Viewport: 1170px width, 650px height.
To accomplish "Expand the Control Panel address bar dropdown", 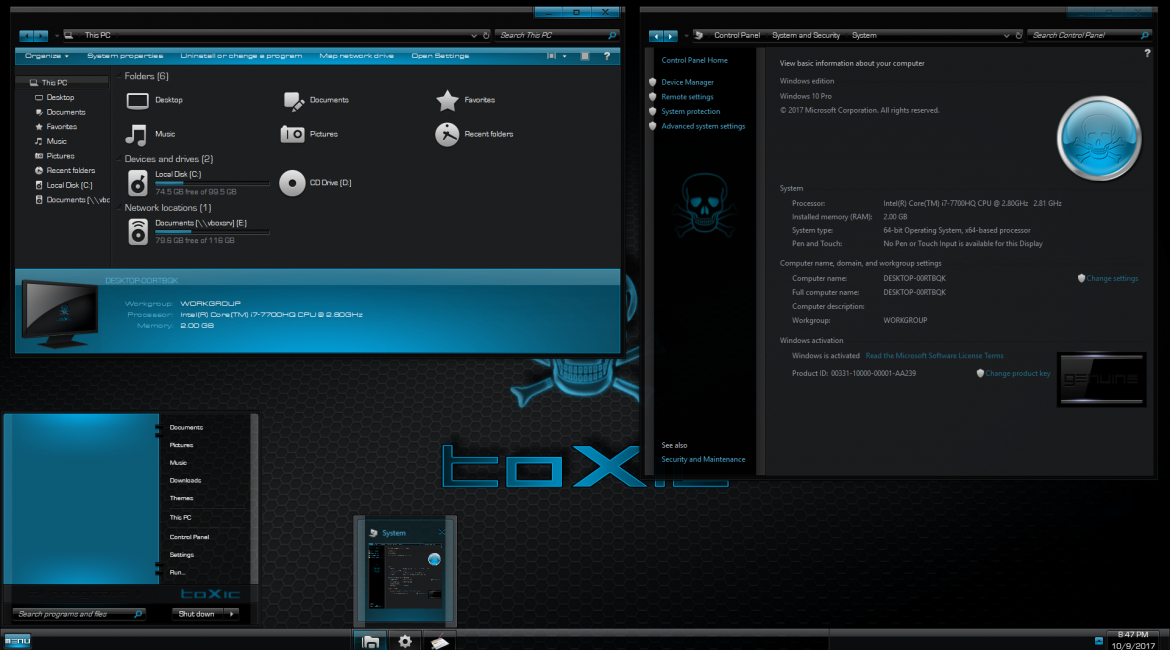I will pos(1006,35).
